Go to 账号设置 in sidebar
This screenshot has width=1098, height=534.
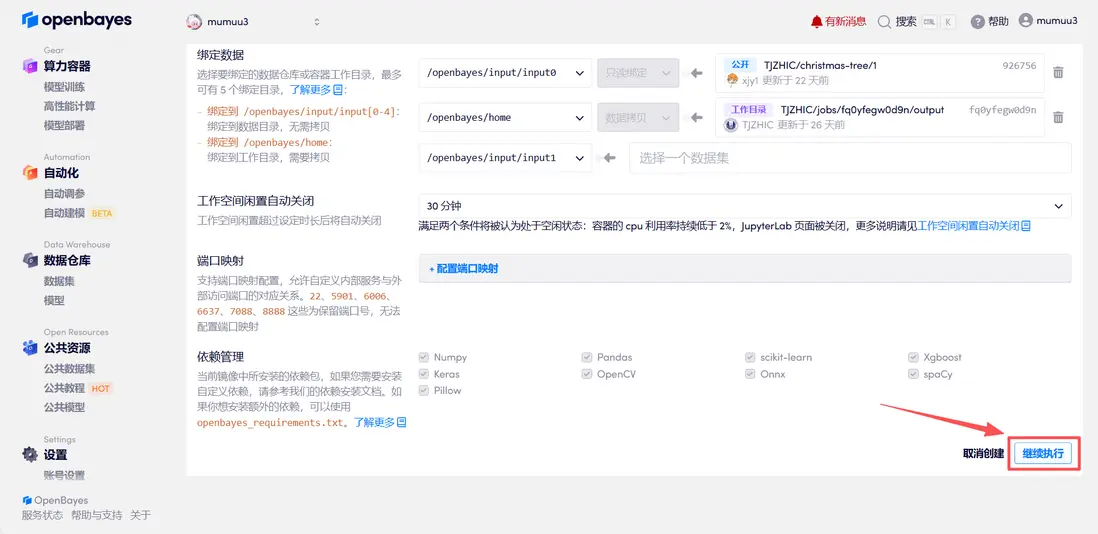point(64,476)
